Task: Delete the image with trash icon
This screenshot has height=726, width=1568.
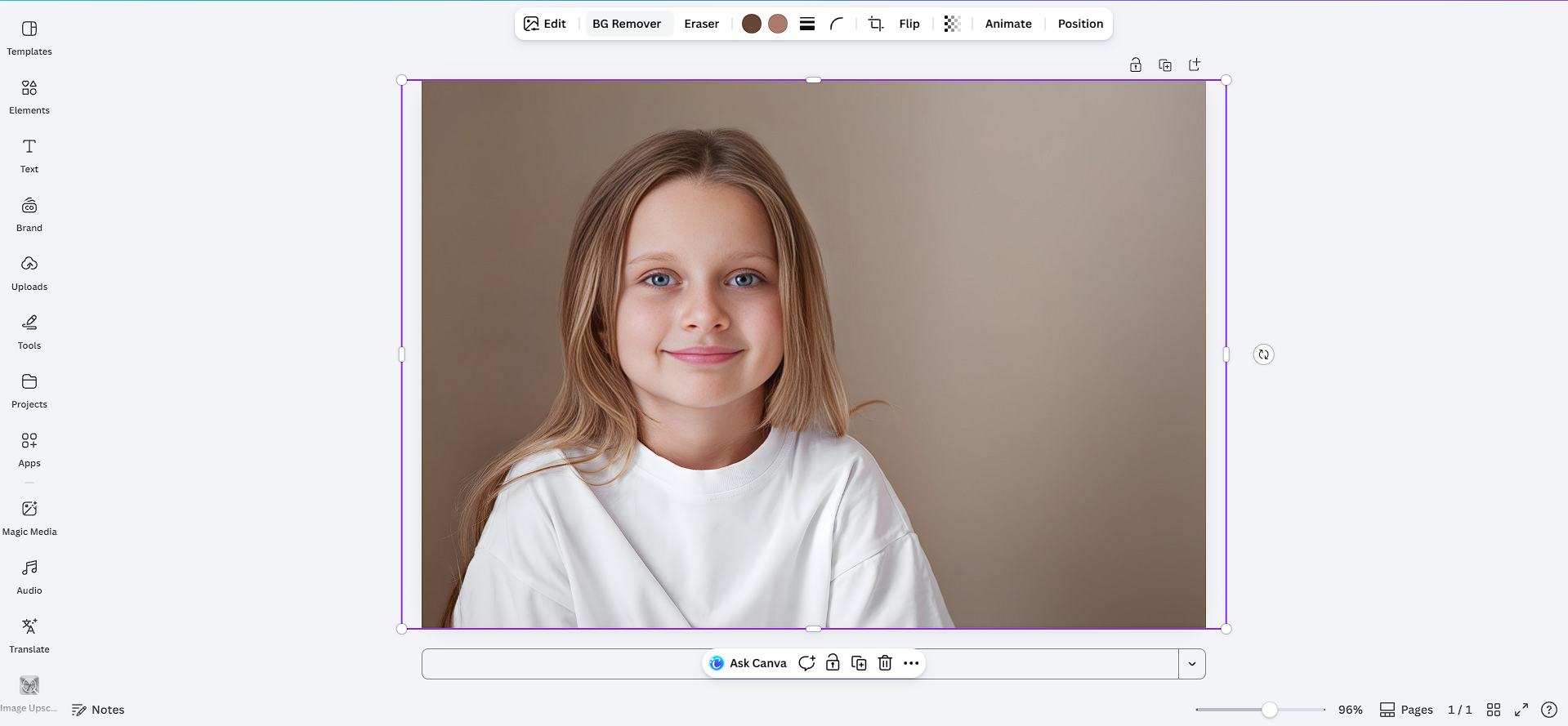Action: 885,663
